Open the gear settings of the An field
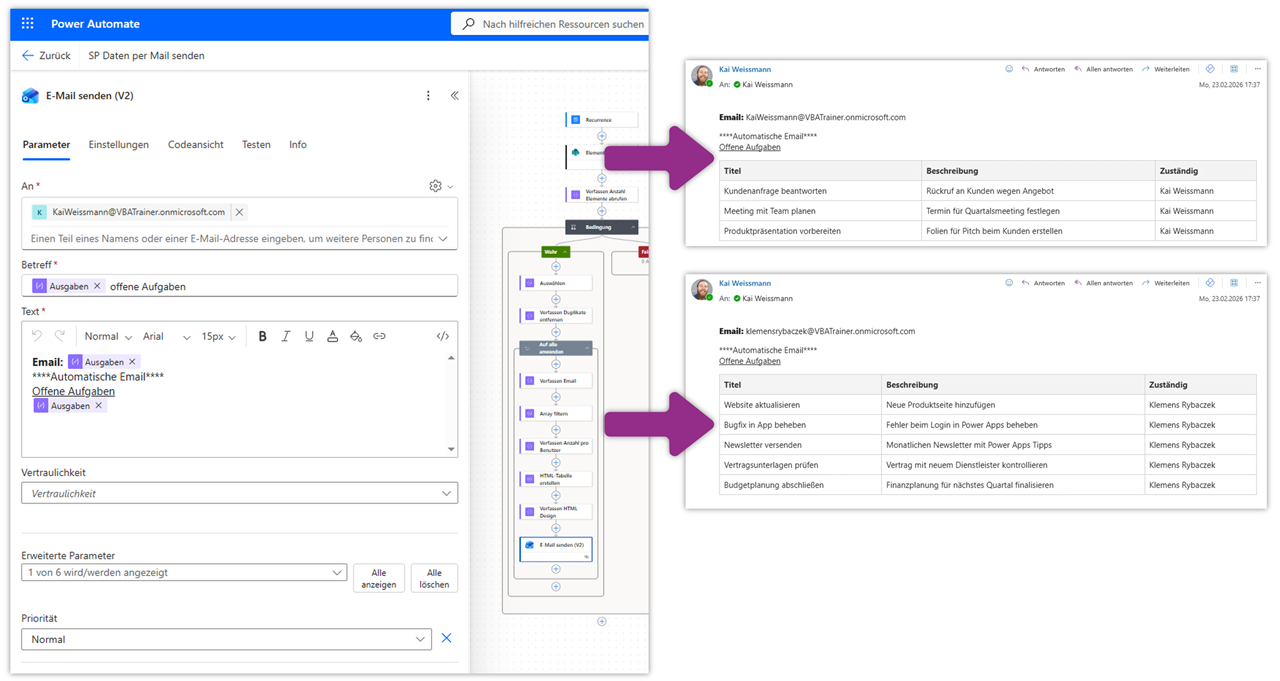This screenshot has height=681, width=1280. (x=435, y=186)
